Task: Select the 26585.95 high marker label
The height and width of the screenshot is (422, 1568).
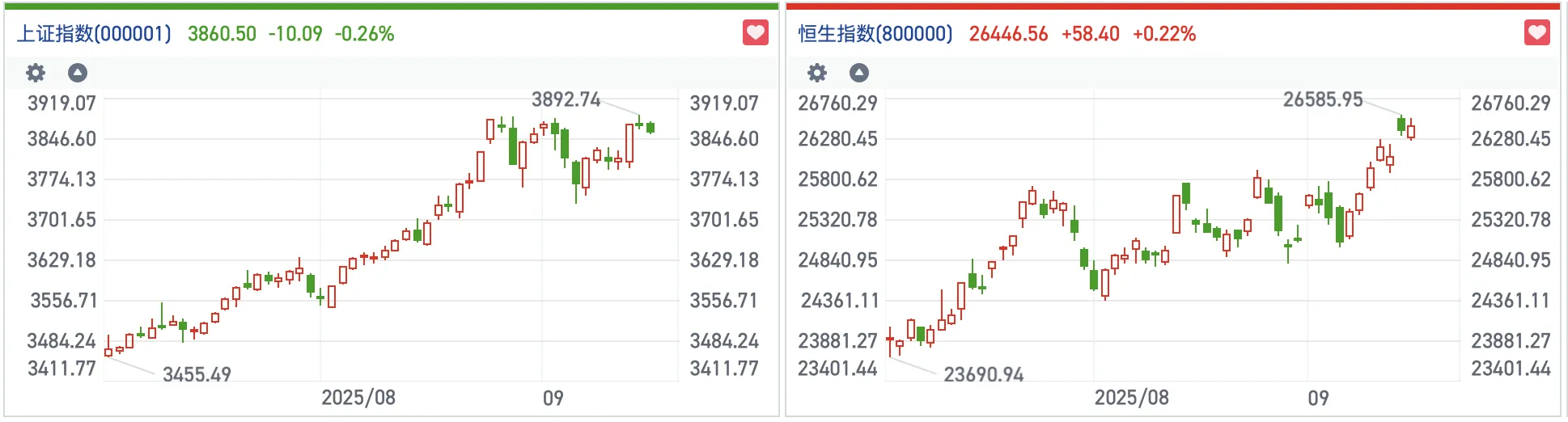Action: click(1323, 99)
